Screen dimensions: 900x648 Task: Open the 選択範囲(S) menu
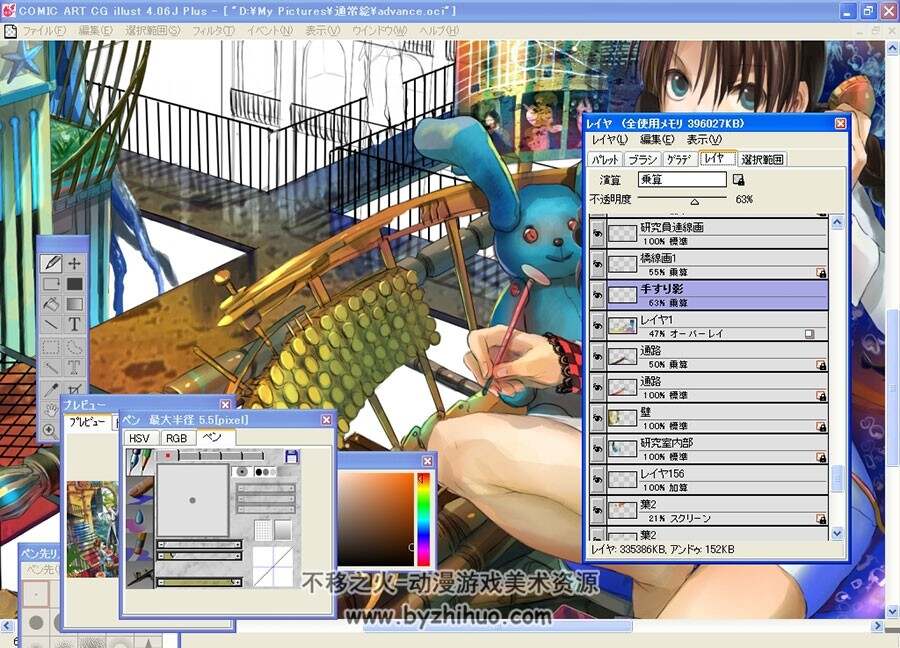[x=153, y=30]
